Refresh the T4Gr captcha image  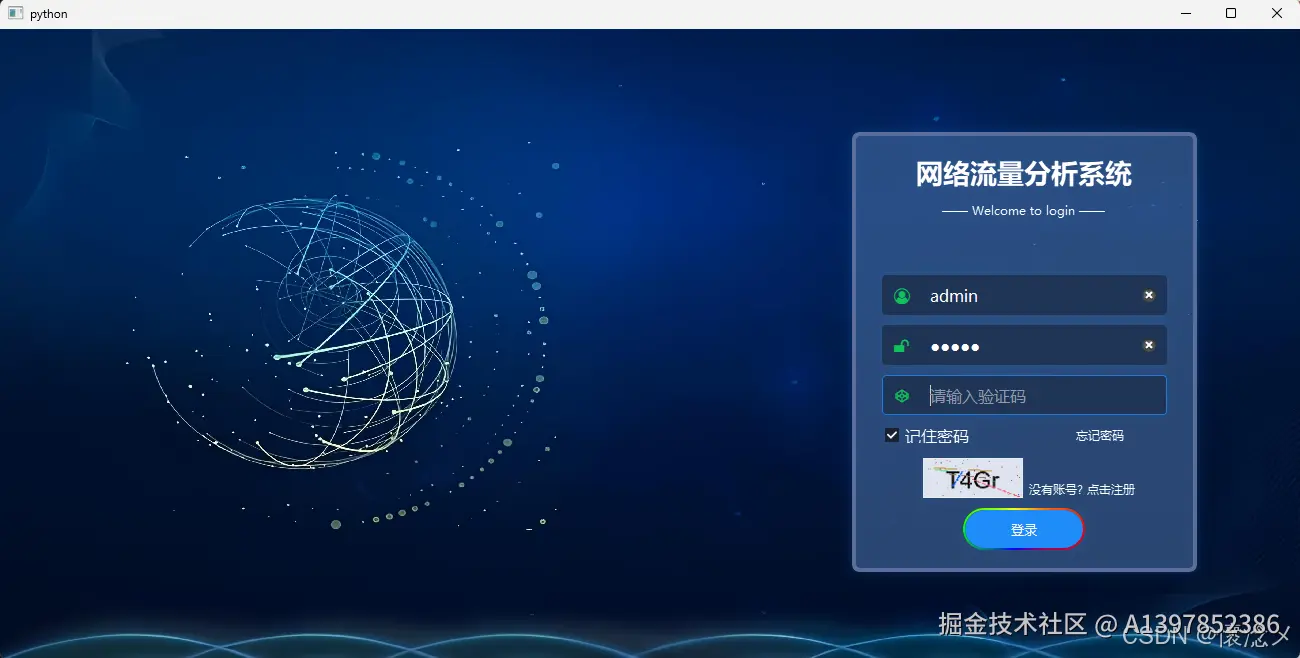972,477
